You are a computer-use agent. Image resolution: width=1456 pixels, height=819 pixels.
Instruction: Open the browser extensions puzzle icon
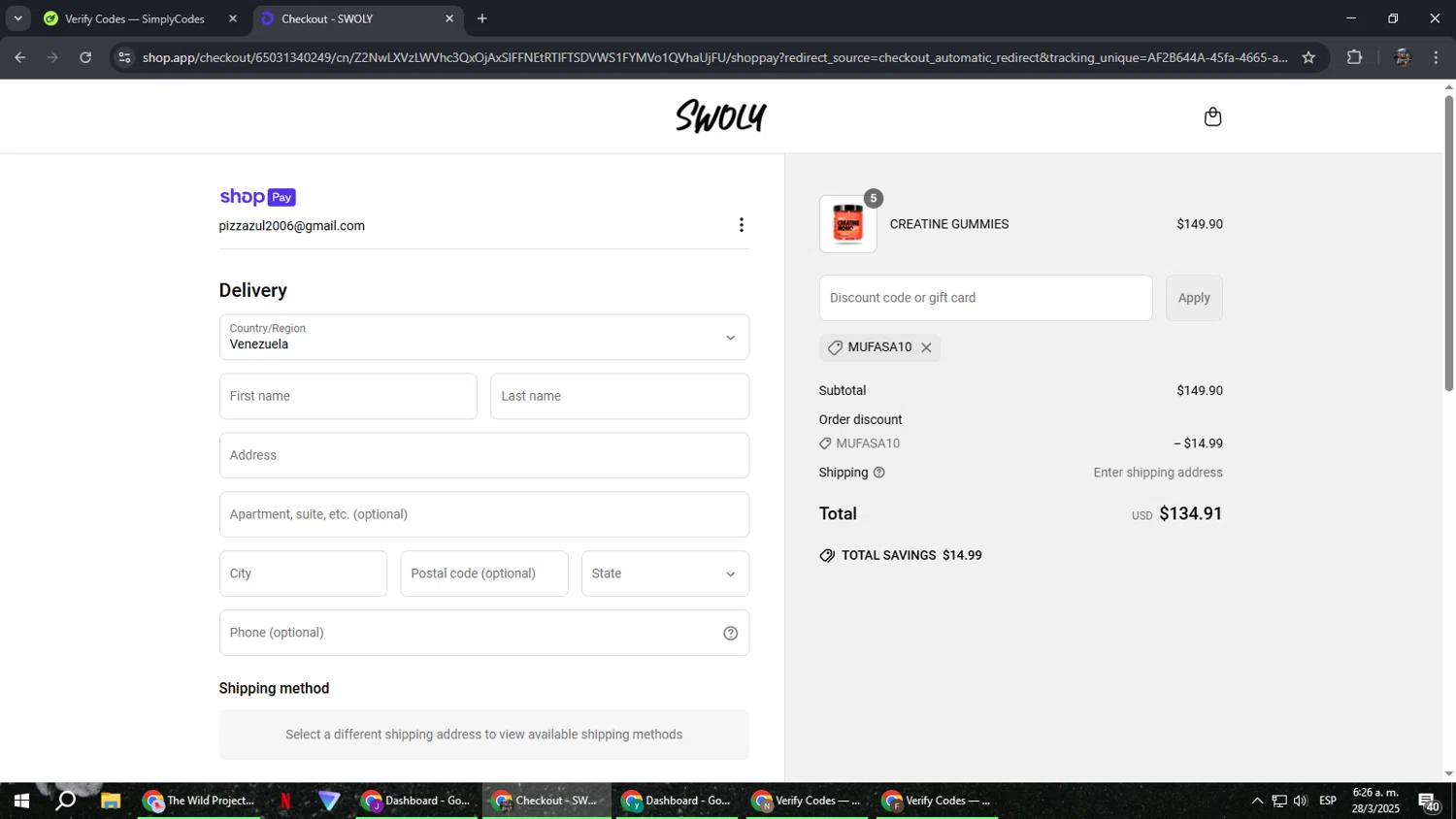tap(1354, 57)
